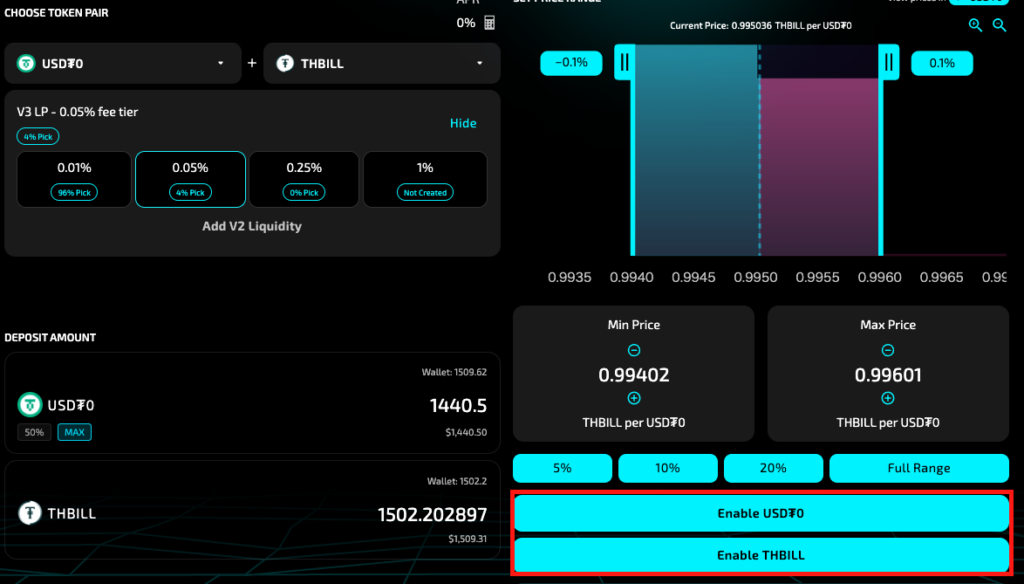
Task: Zoom out on the price range chart
Action: (999, 26)
